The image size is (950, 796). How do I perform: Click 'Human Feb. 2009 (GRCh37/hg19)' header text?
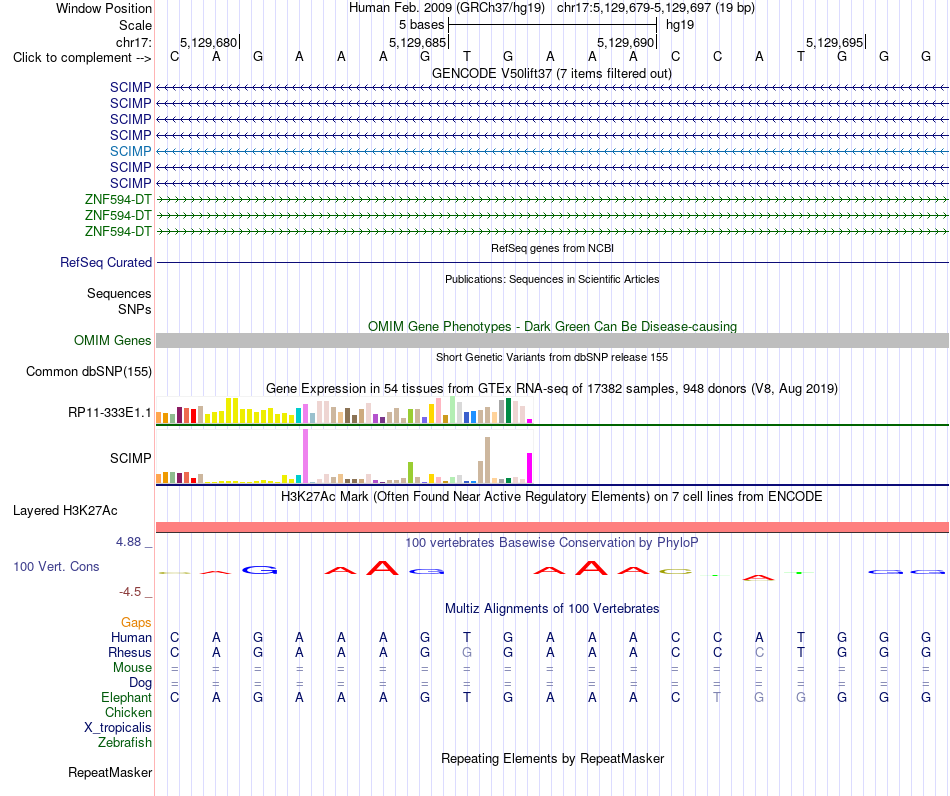coord(447,8)
